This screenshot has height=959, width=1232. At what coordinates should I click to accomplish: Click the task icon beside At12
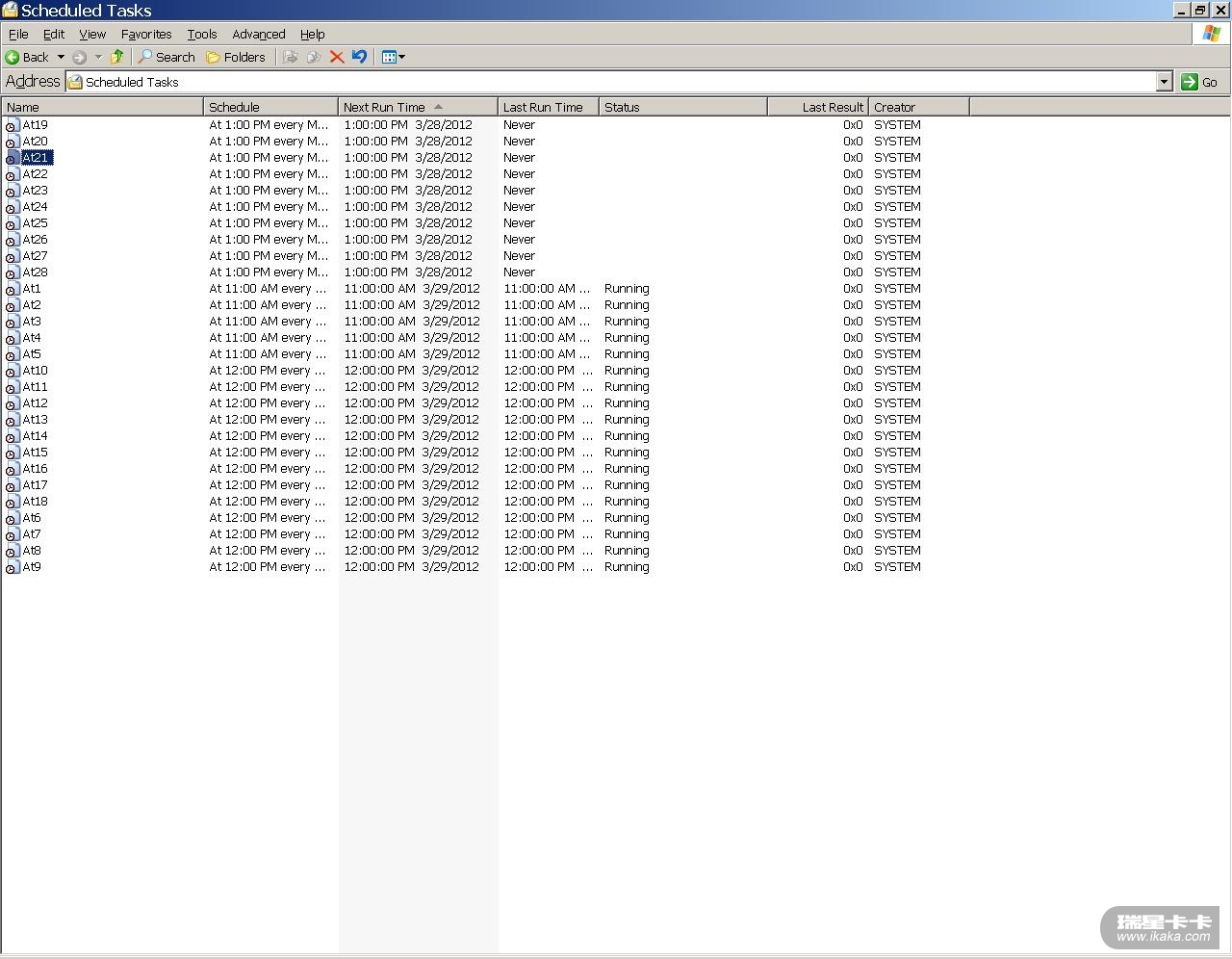point(13,403)
